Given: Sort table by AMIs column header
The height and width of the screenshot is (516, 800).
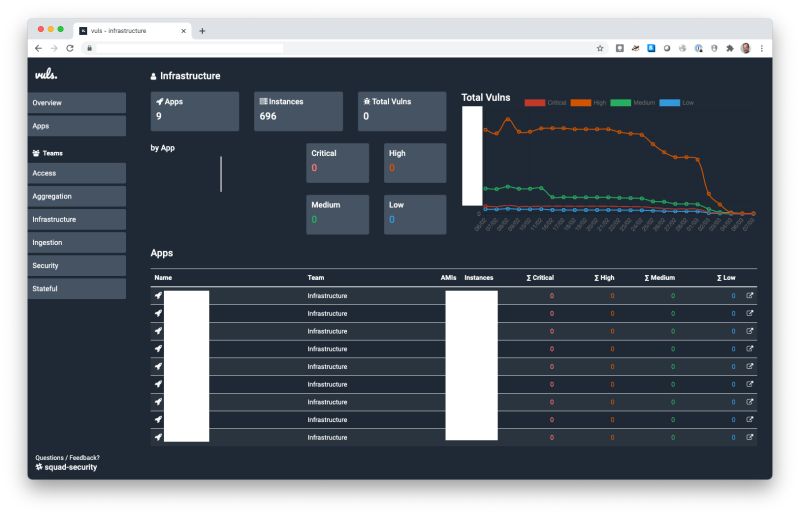Looking at the screenshot, I should [448, 278].
